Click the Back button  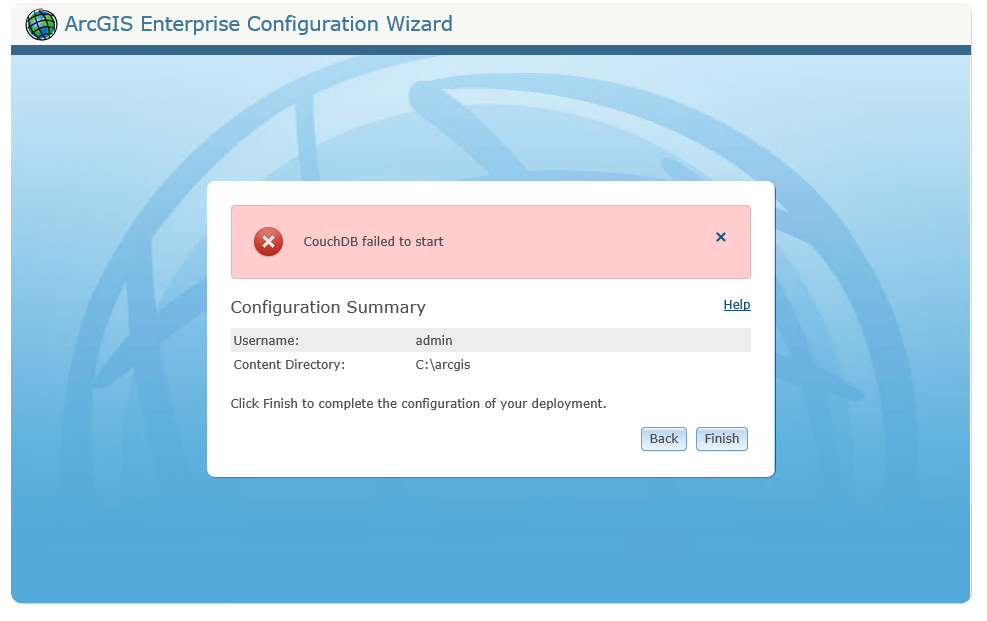tap(663, 439)
